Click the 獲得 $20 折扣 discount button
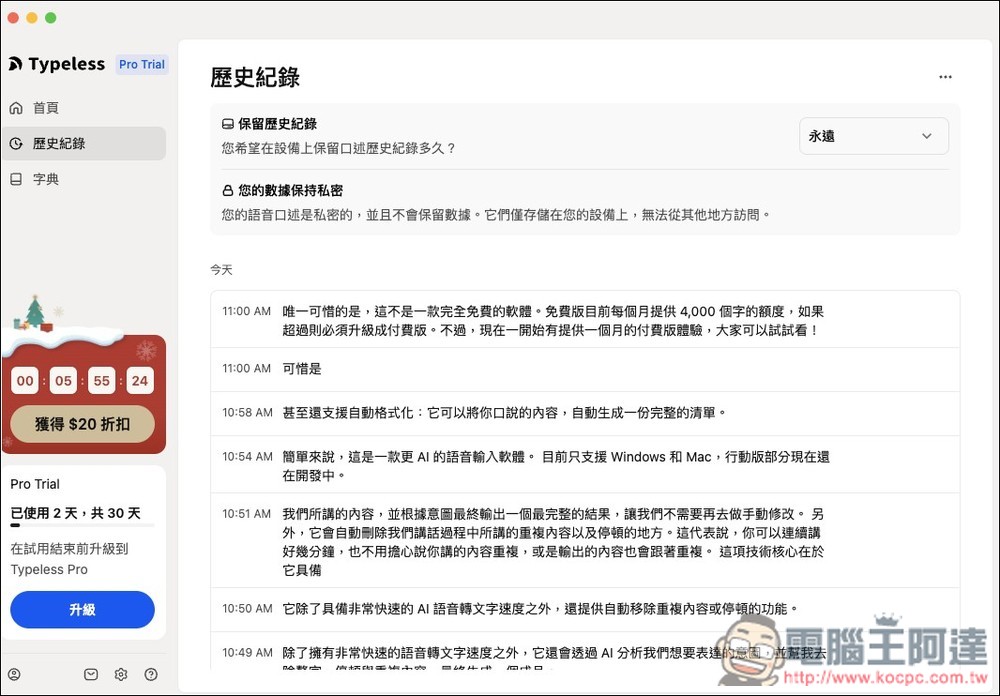Viewport: 1000px width, 696px height. pos(82,424)
